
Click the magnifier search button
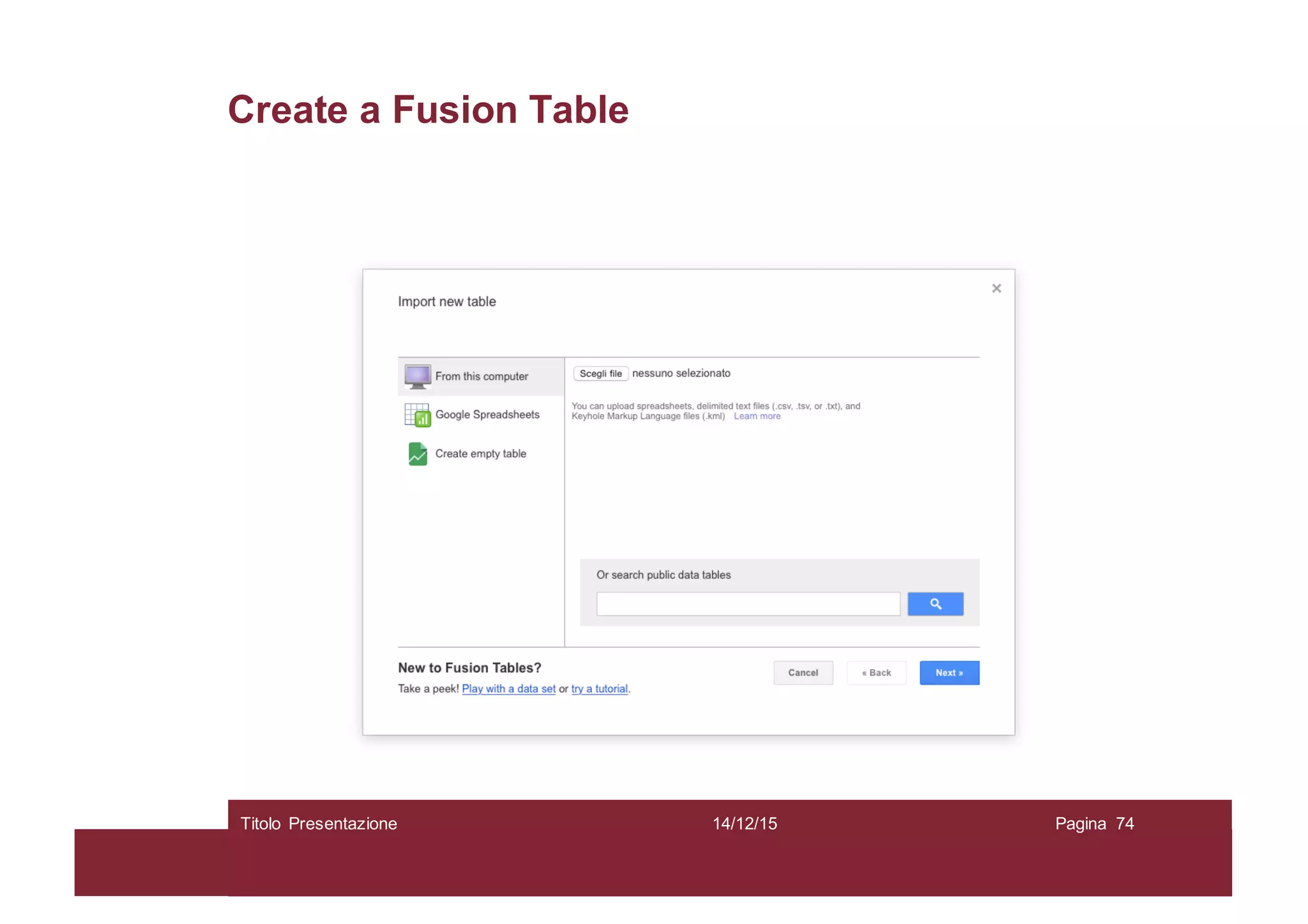click(x=935, y=603)
